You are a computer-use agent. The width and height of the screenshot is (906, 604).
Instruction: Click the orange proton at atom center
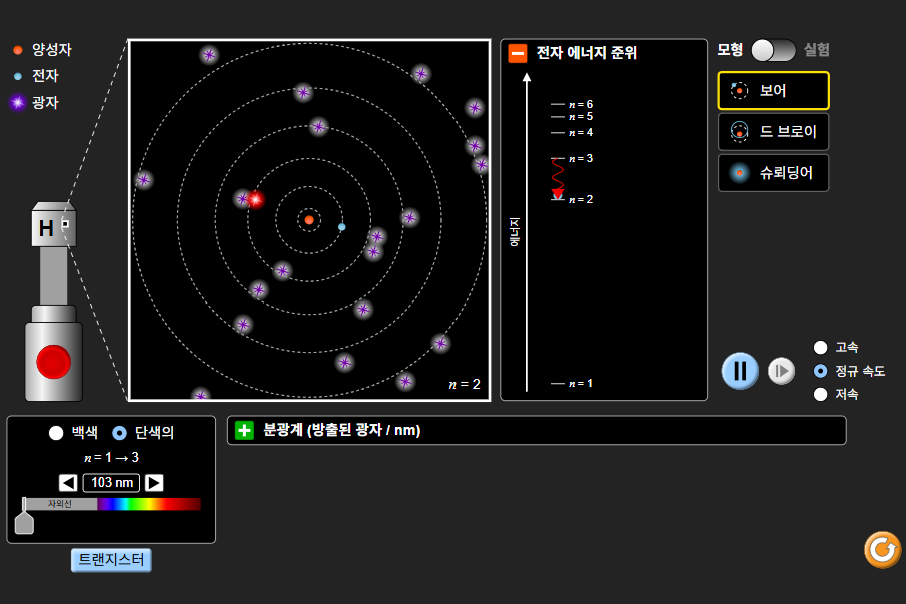tap(309, 220)
